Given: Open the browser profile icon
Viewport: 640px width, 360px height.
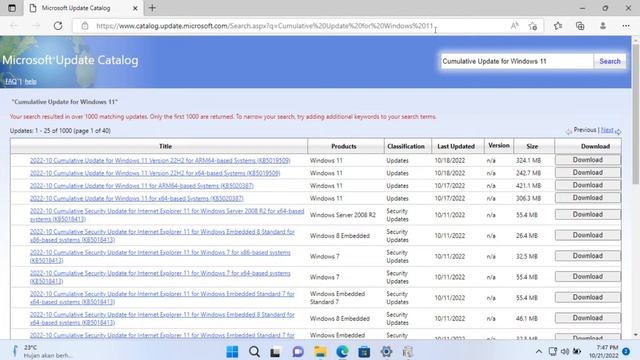Looking at the screenshot, I should (603, 26).
